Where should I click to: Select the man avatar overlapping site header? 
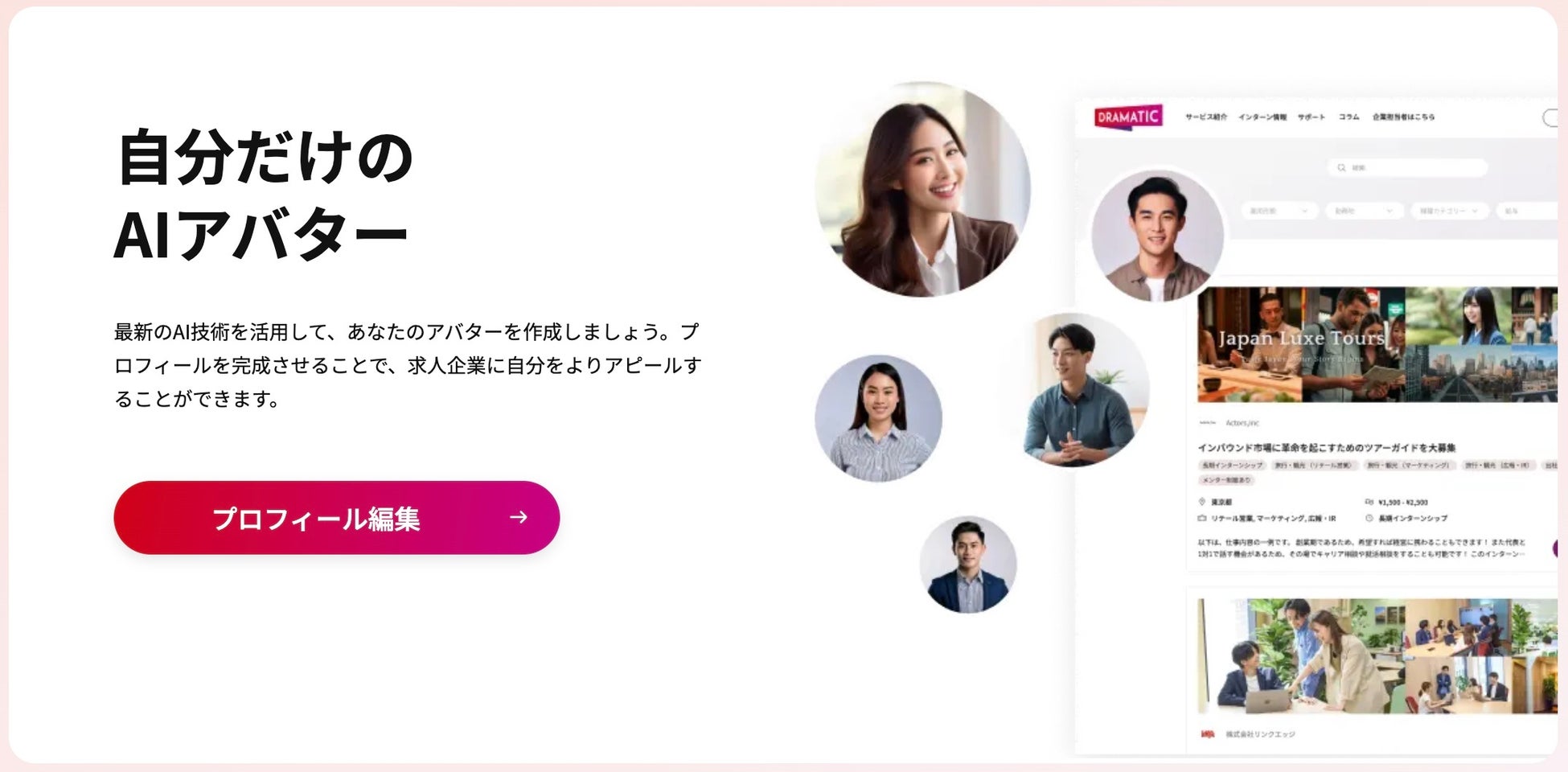click(x=1157, y=236)
